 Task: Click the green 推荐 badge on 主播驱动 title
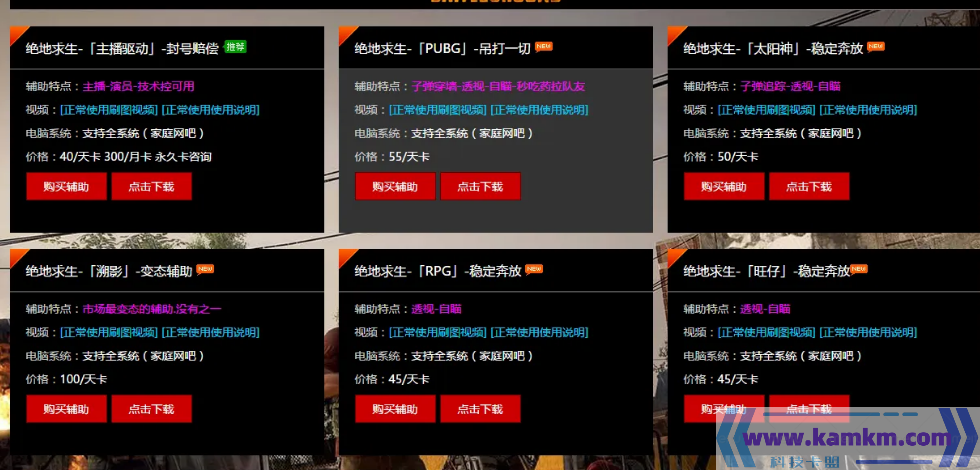pyautogui.click(x=235, y=47)
